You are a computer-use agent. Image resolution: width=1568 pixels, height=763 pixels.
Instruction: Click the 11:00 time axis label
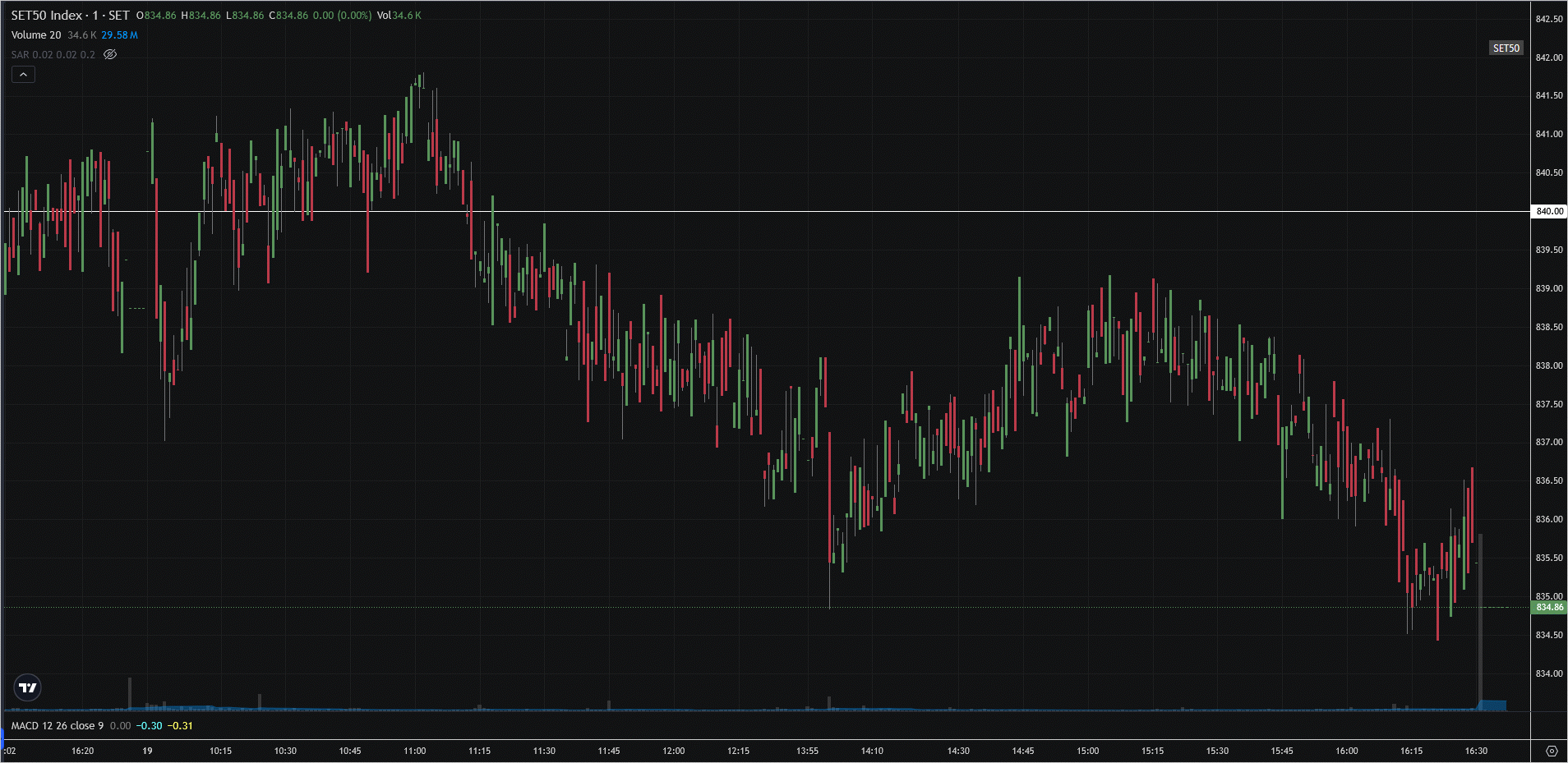[x=415, y=751]
